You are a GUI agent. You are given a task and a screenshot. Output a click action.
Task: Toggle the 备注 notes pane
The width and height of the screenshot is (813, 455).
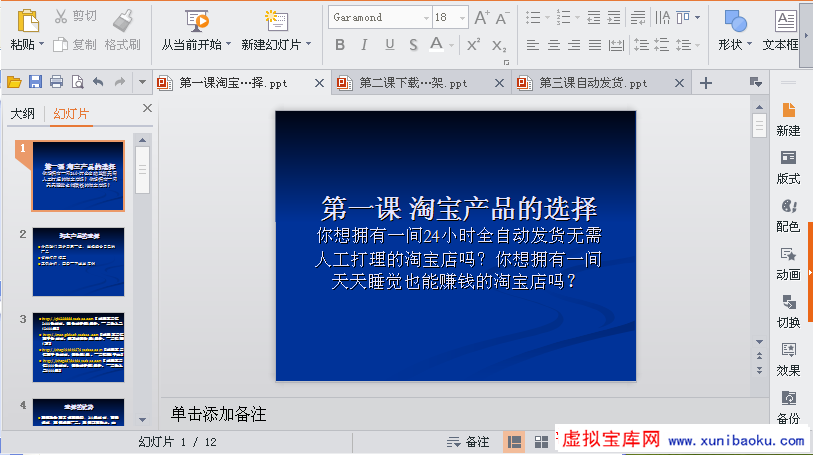click(x=468, y=441)
